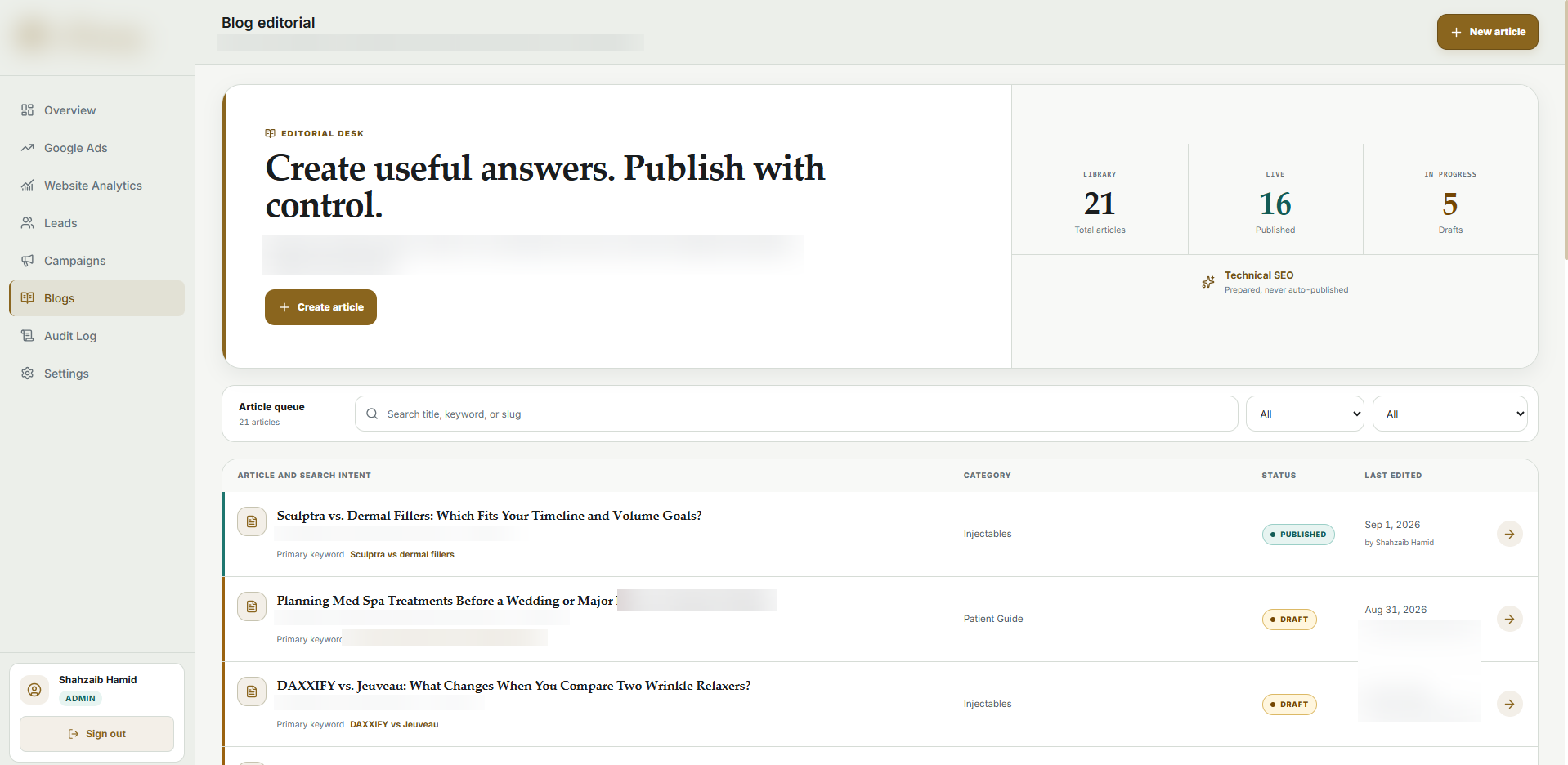Click the Sculptra vs dermal fillers keyword
Viewport: 1568px width, 765px height.
click(x=402, y=555)
